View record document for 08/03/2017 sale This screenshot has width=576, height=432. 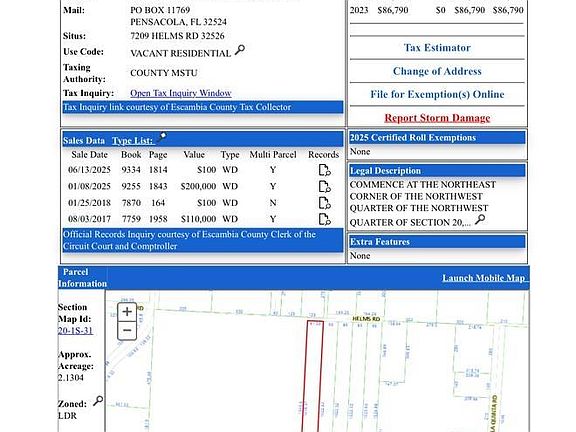(x=324, y=219)
